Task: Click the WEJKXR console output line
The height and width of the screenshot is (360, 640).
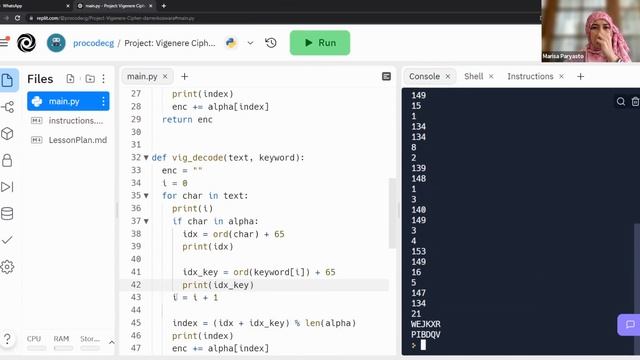Action: [426, 324]
